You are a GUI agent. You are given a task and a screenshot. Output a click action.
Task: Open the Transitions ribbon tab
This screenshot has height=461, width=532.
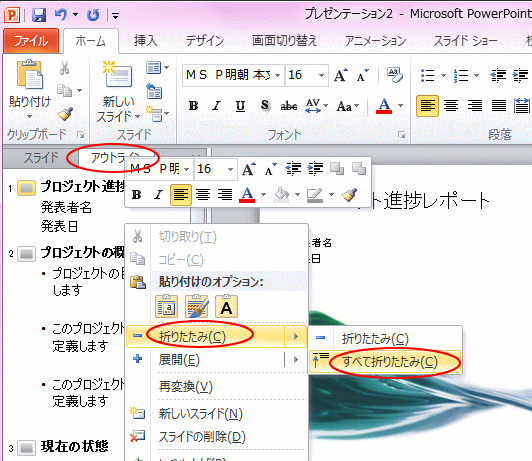pos(284,41)
